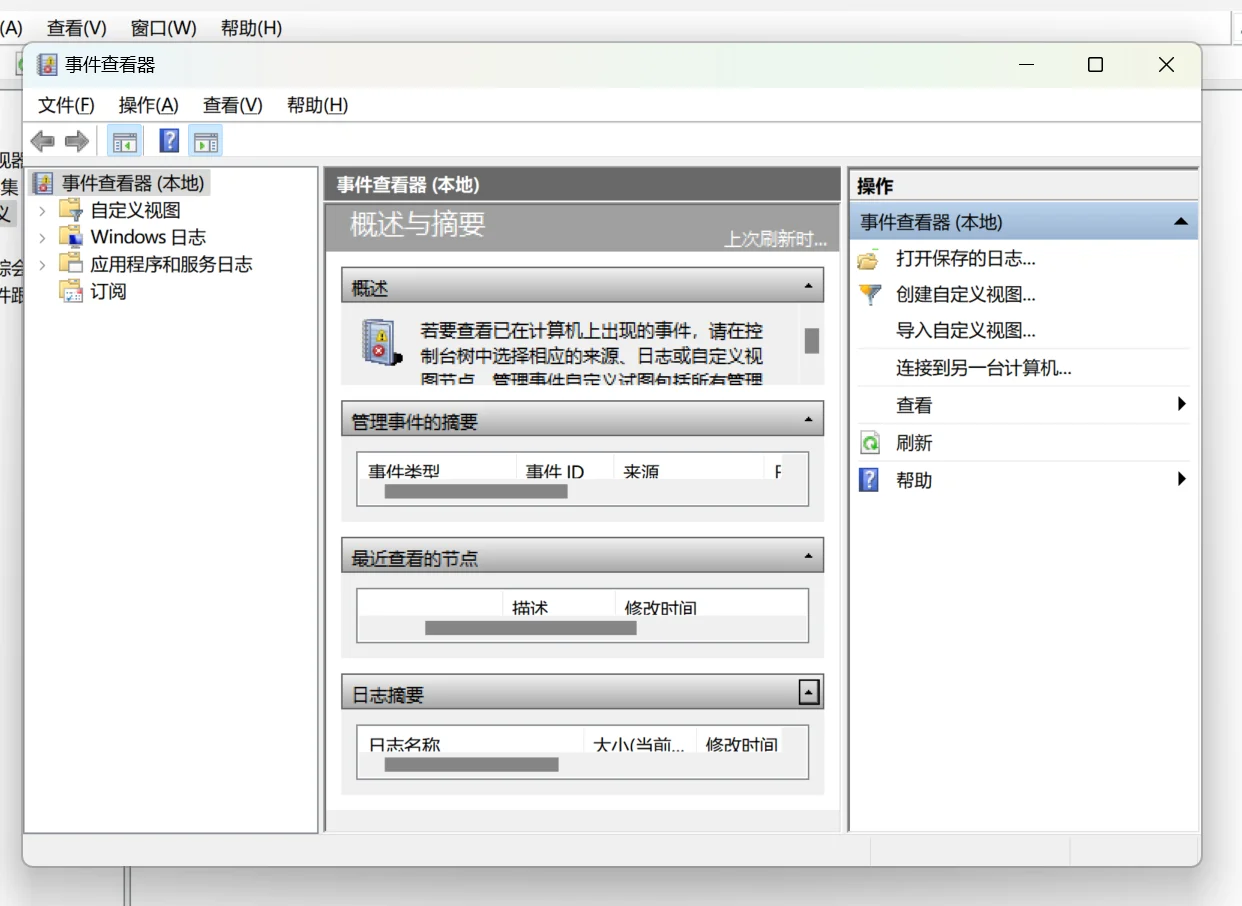1242x906 pixels.
Task: Click the 来源 column header
Action: 687,469
